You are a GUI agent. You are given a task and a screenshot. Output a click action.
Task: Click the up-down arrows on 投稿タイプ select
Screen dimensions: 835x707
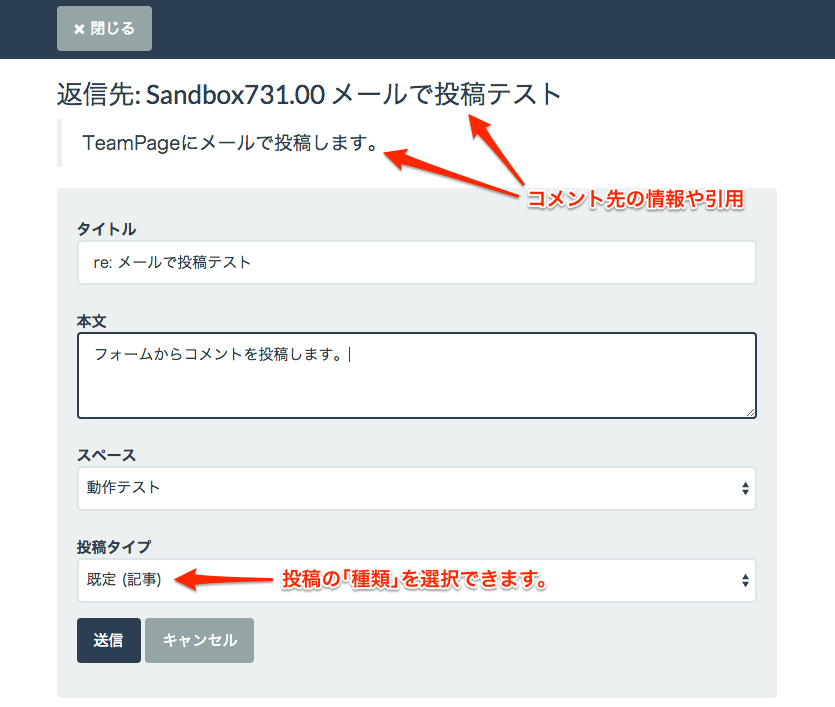[x=745, y=580]
